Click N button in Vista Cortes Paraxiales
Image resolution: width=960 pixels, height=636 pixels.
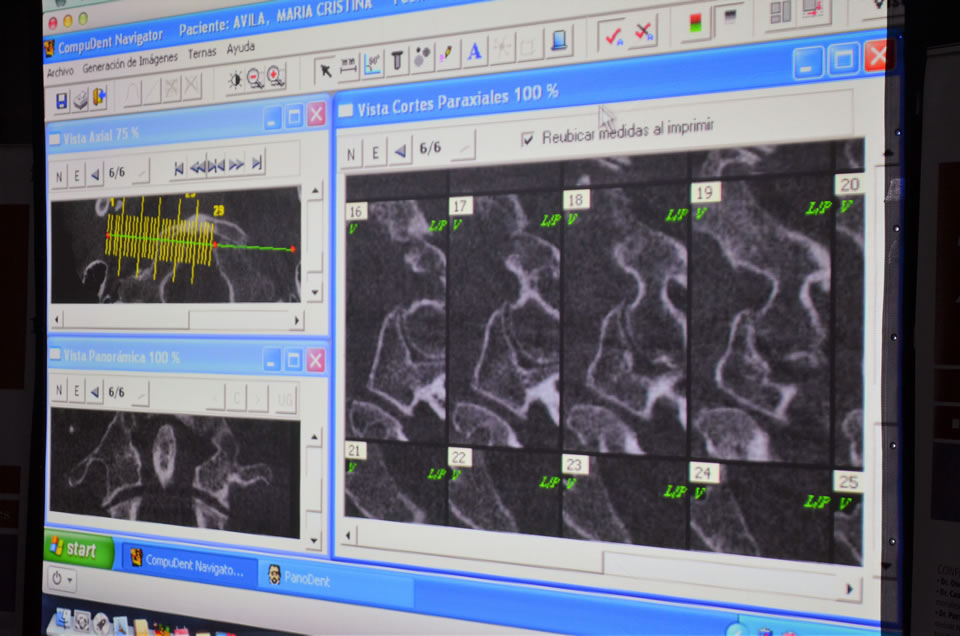point(351,154)
